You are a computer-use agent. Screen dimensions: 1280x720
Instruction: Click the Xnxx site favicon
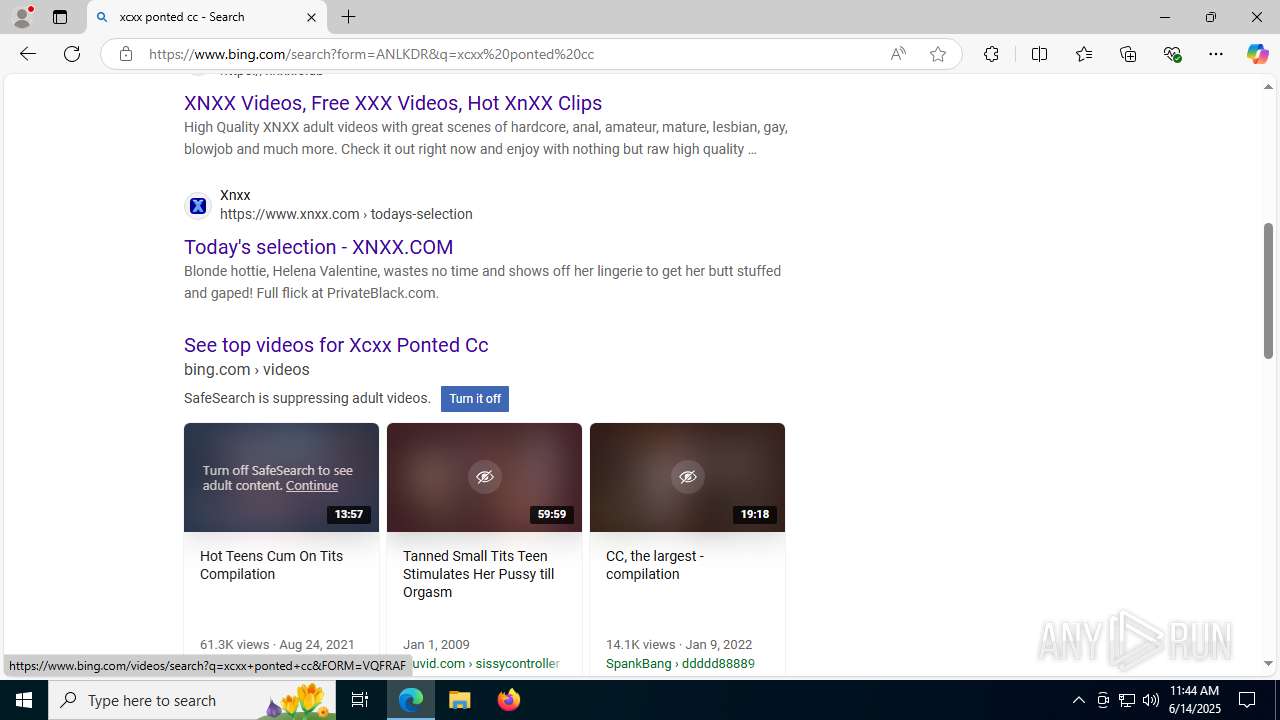(198, 205)
